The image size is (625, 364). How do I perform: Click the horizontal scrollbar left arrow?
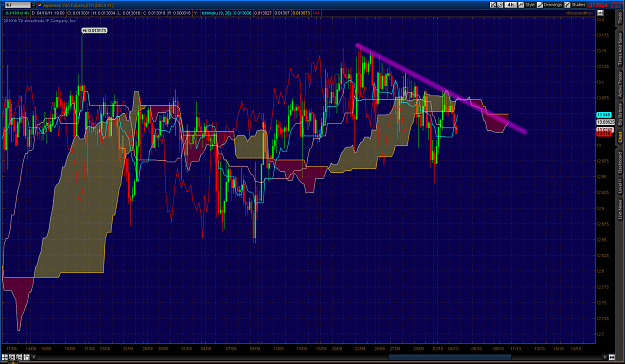(33, 357)
